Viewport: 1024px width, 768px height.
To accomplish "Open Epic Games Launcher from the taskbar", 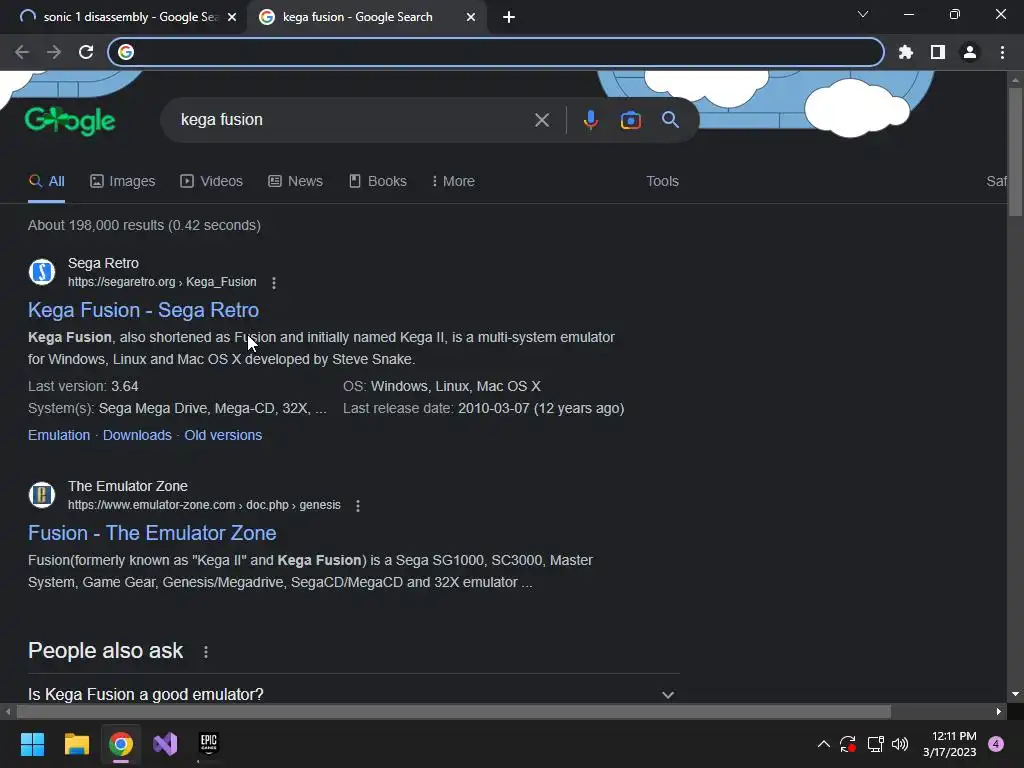I will tap(209, 744).
